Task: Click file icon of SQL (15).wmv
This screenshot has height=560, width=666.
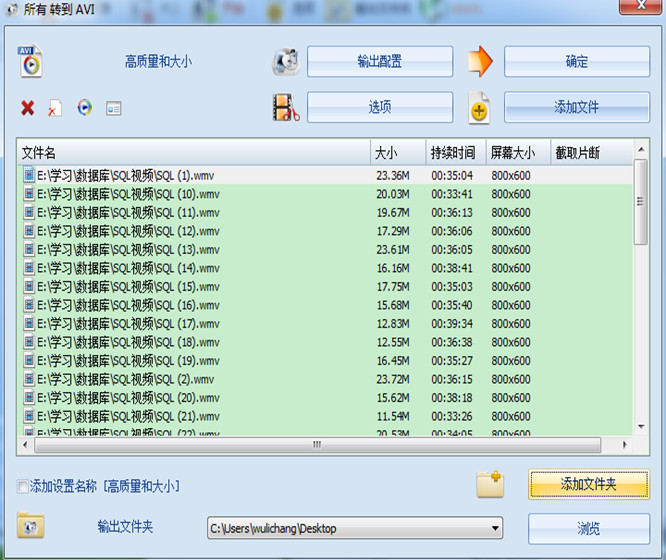Action: click(29, 286)
